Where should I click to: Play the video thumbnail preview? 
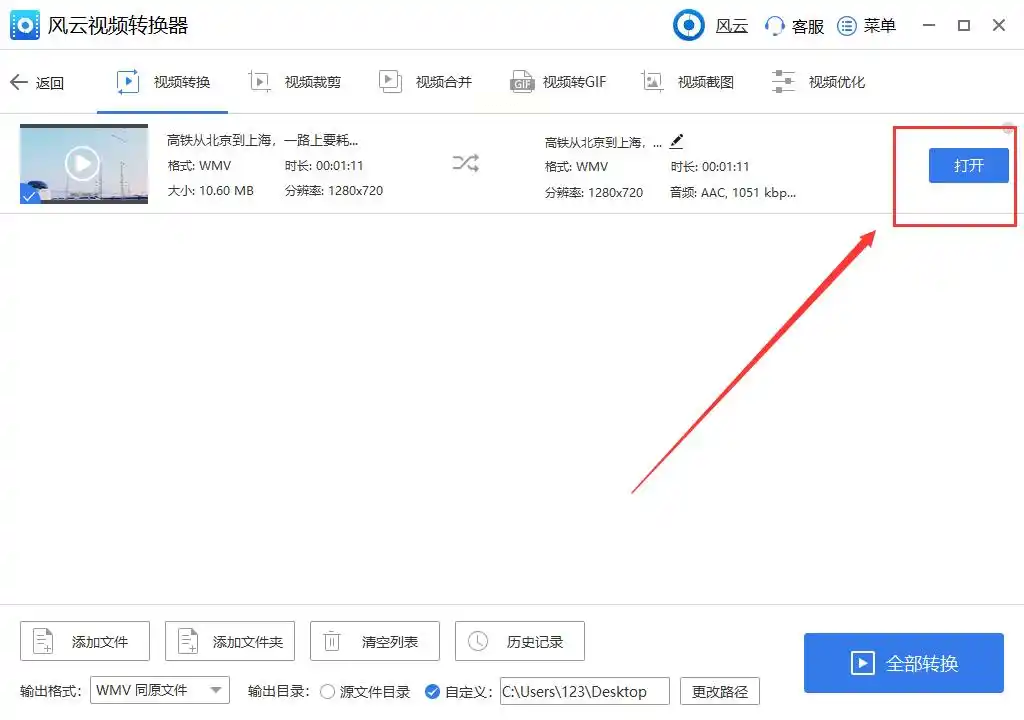82,163
